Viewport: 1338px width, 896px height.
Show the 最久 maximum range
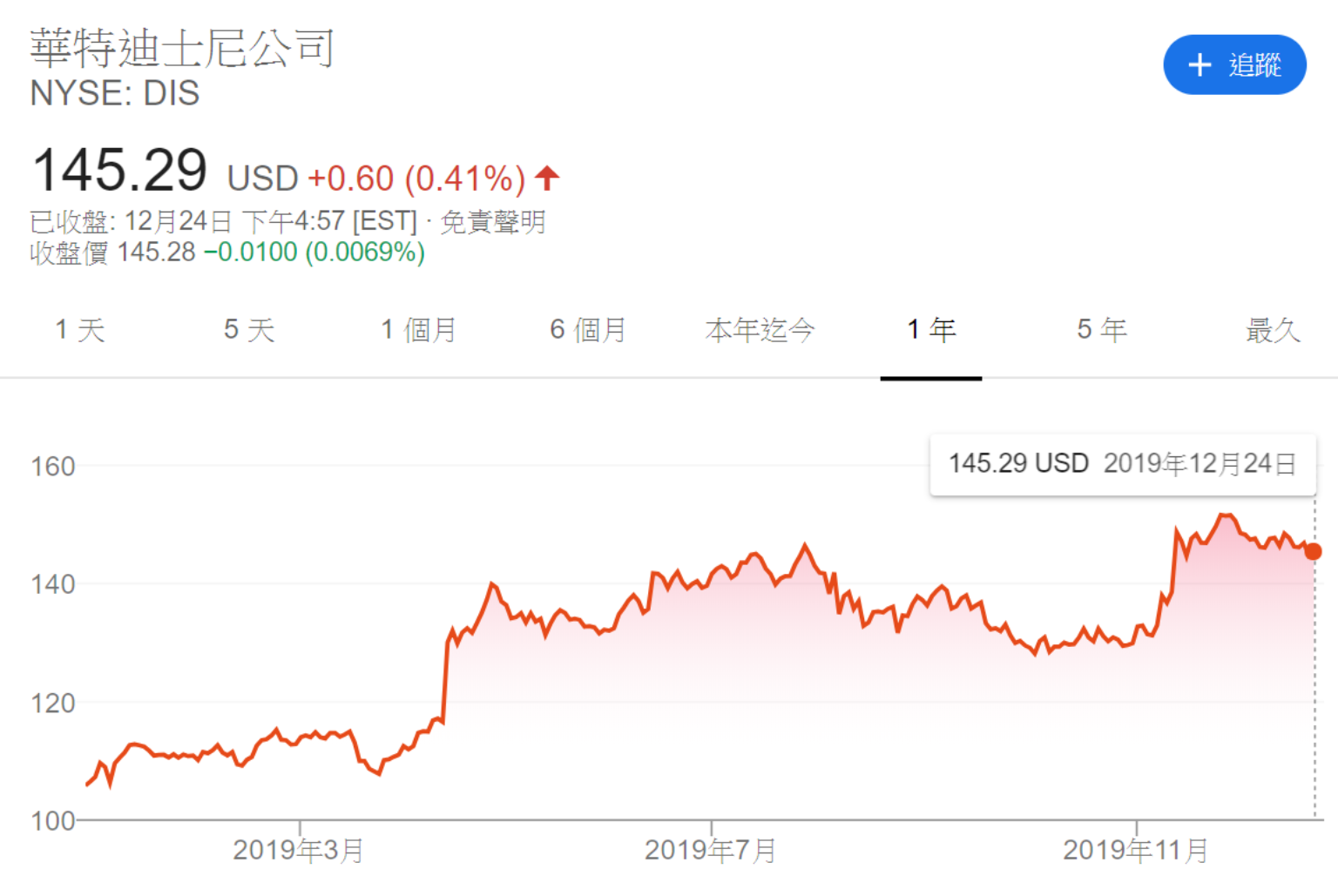point(1273,330)
